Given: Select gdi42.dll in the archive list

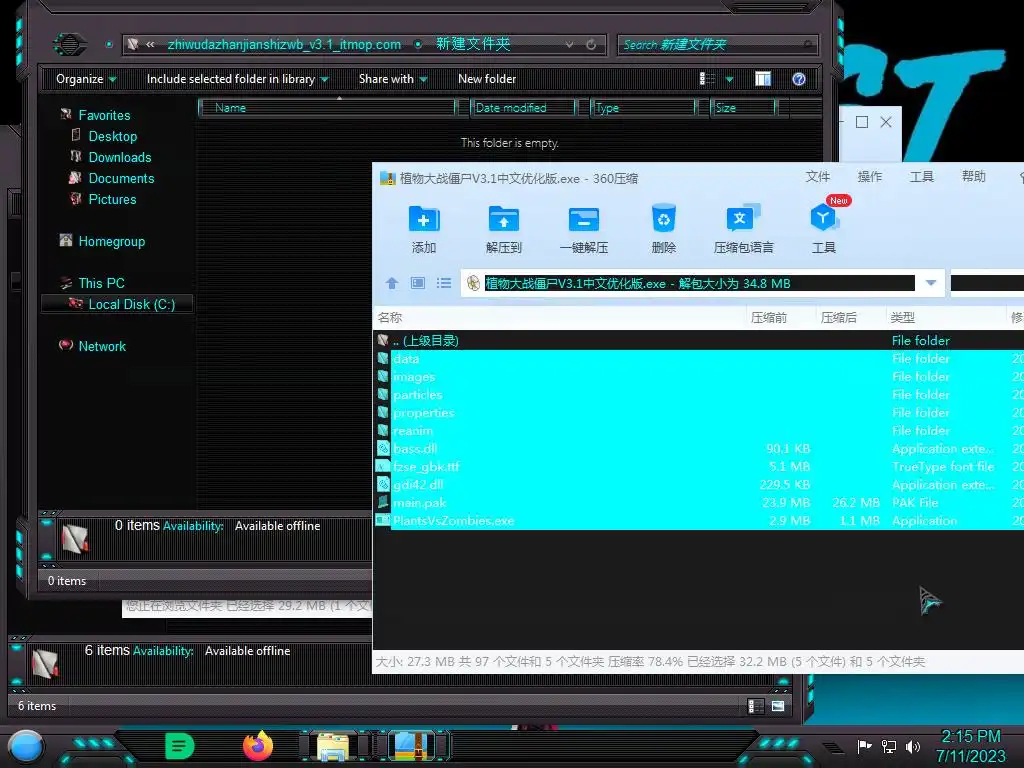Looking at the screenshot, I should click(698, 485).
